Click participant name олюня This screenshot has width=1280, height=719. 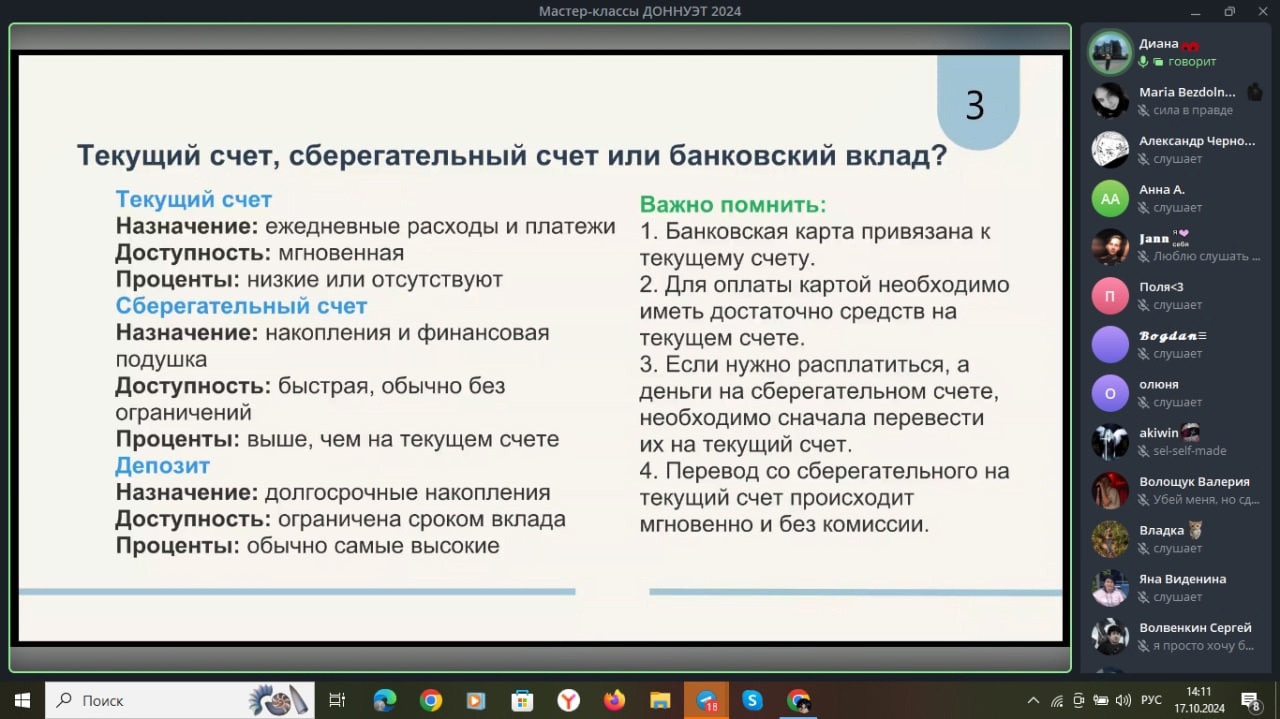pyautogui.click(x=1159, y=384)
